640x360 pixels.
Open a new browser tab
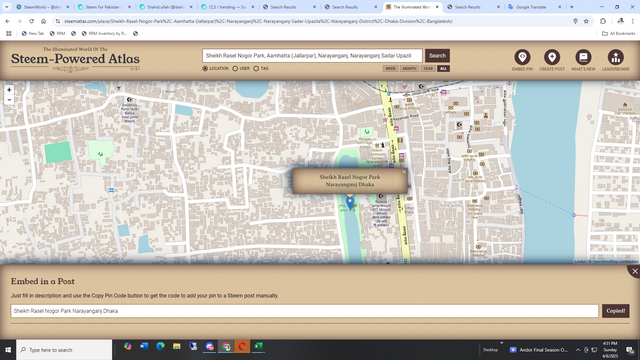(571, 7)
